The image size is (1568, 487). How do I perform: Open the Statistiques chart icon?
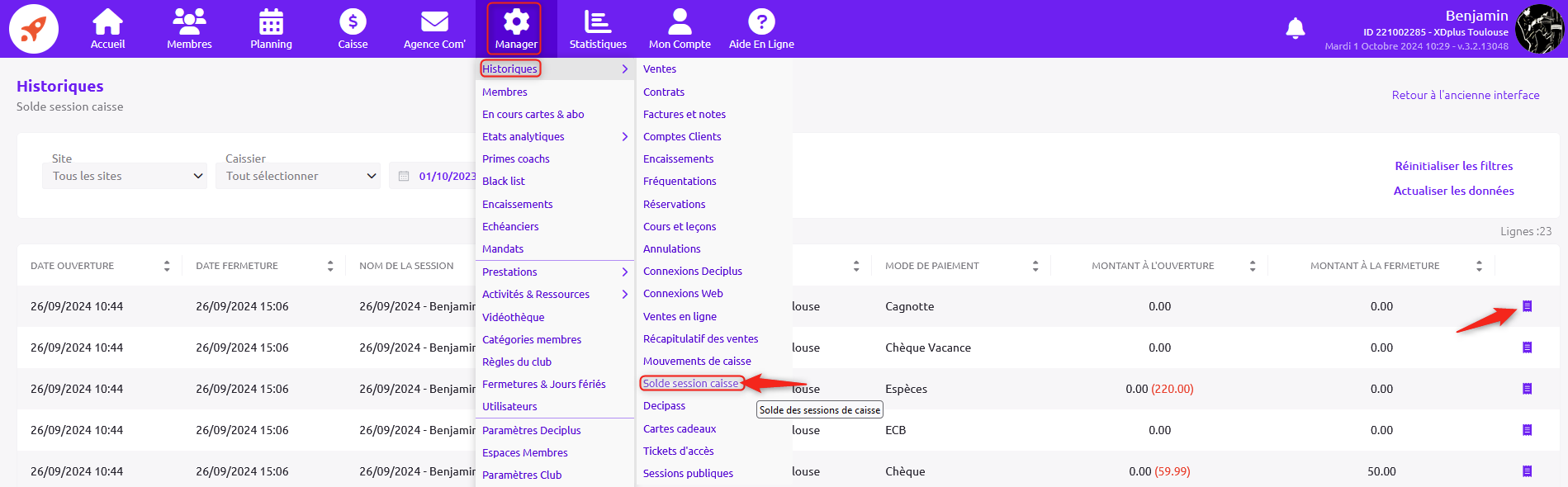pyautogui.click(x=597, y=23)
